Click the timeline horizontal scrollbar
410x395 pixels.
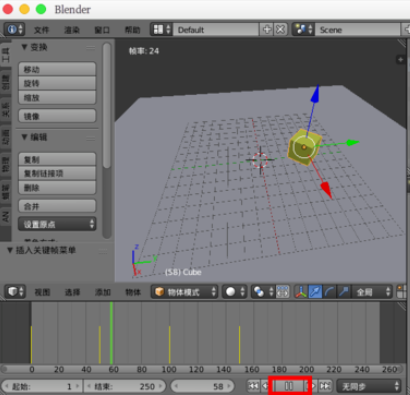[203, 369]
